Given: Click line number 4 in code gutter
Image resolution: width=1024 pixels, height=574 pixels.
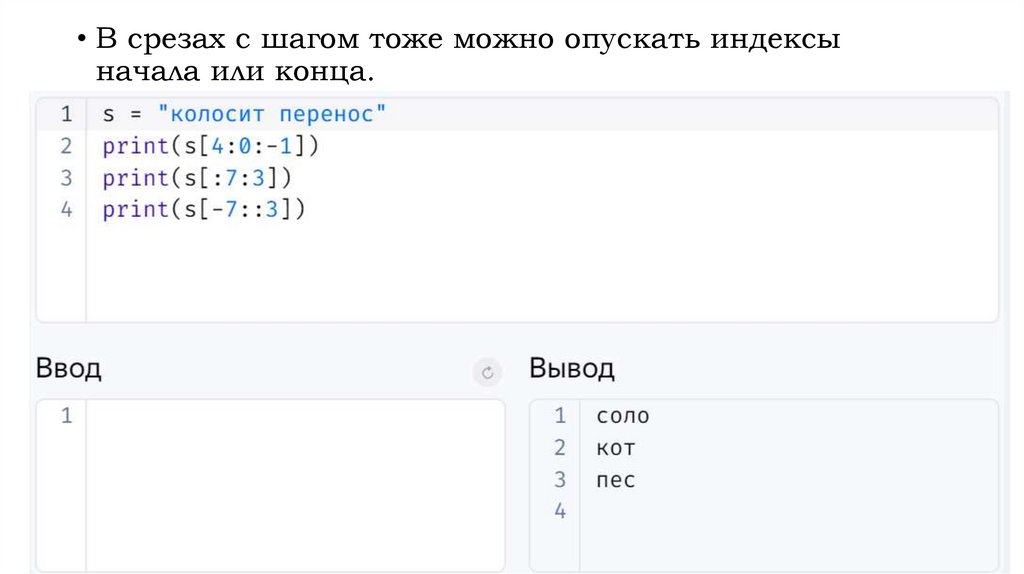Looking at the screenshot, I should tap(66, 210).
